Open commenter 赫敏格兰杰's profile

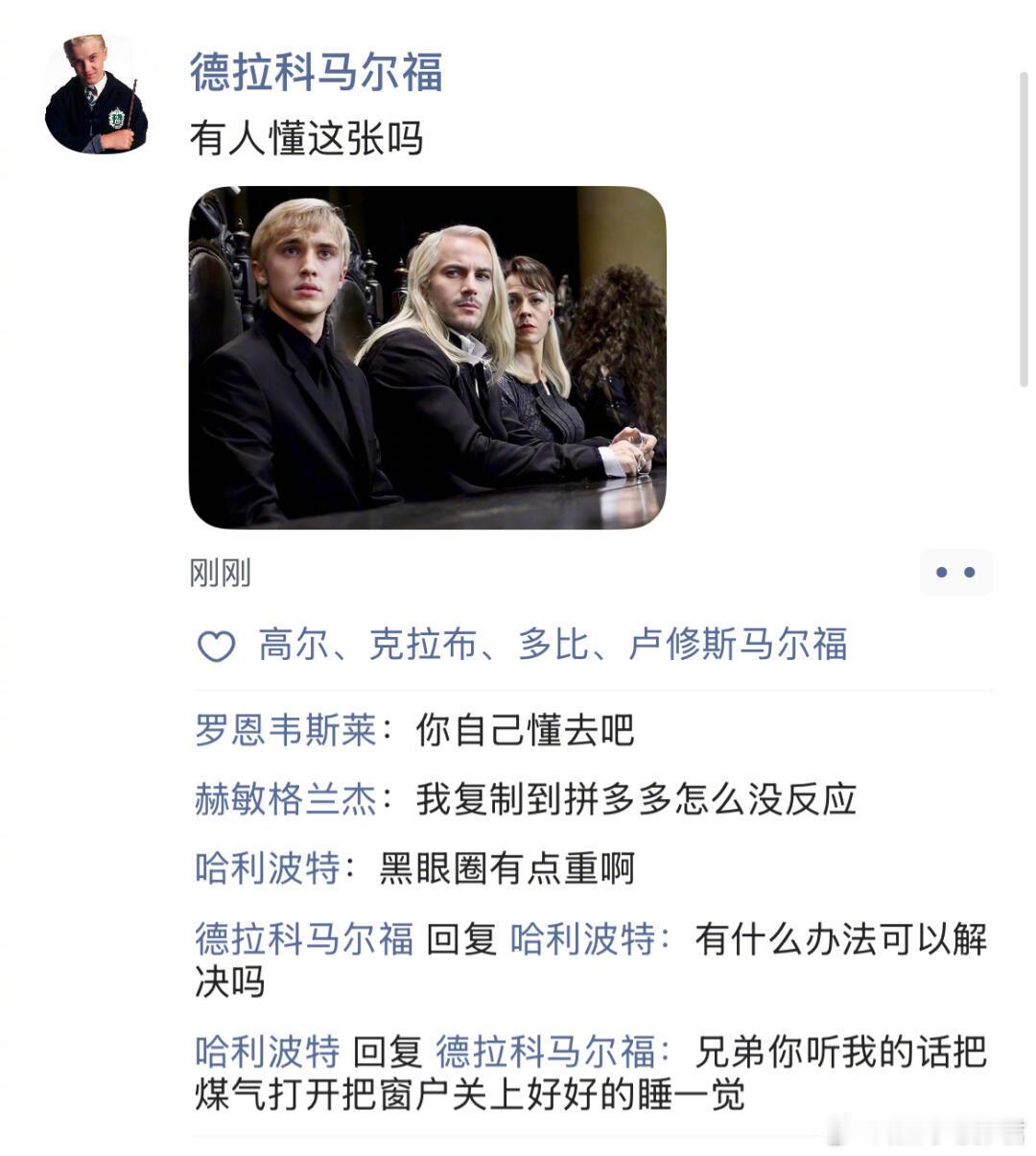tap(285, 799)
